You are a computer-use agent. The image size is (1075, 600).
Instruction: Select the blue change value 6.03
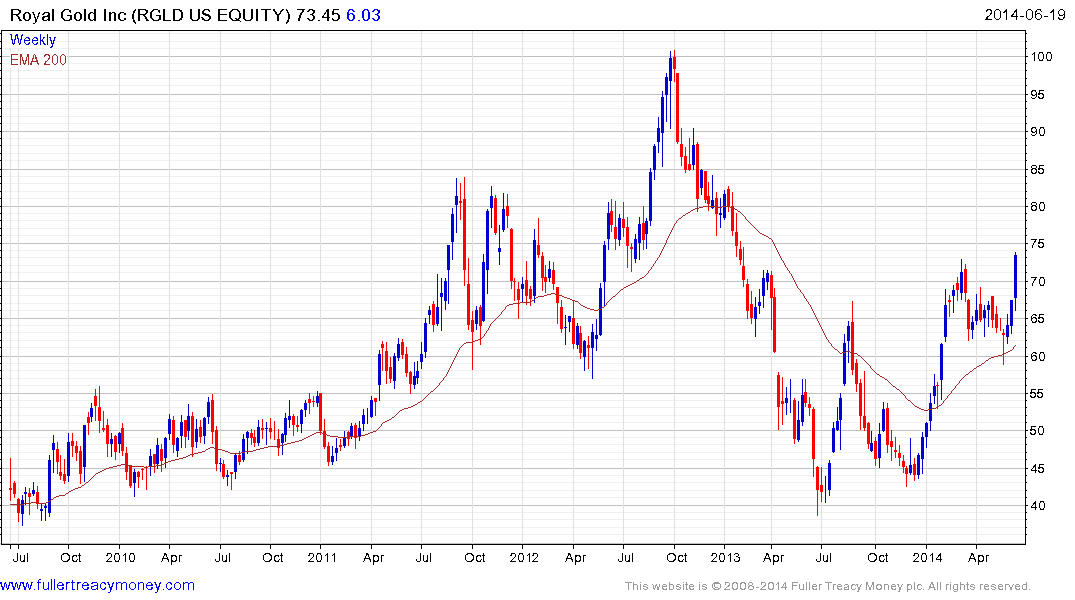point(363,15)
